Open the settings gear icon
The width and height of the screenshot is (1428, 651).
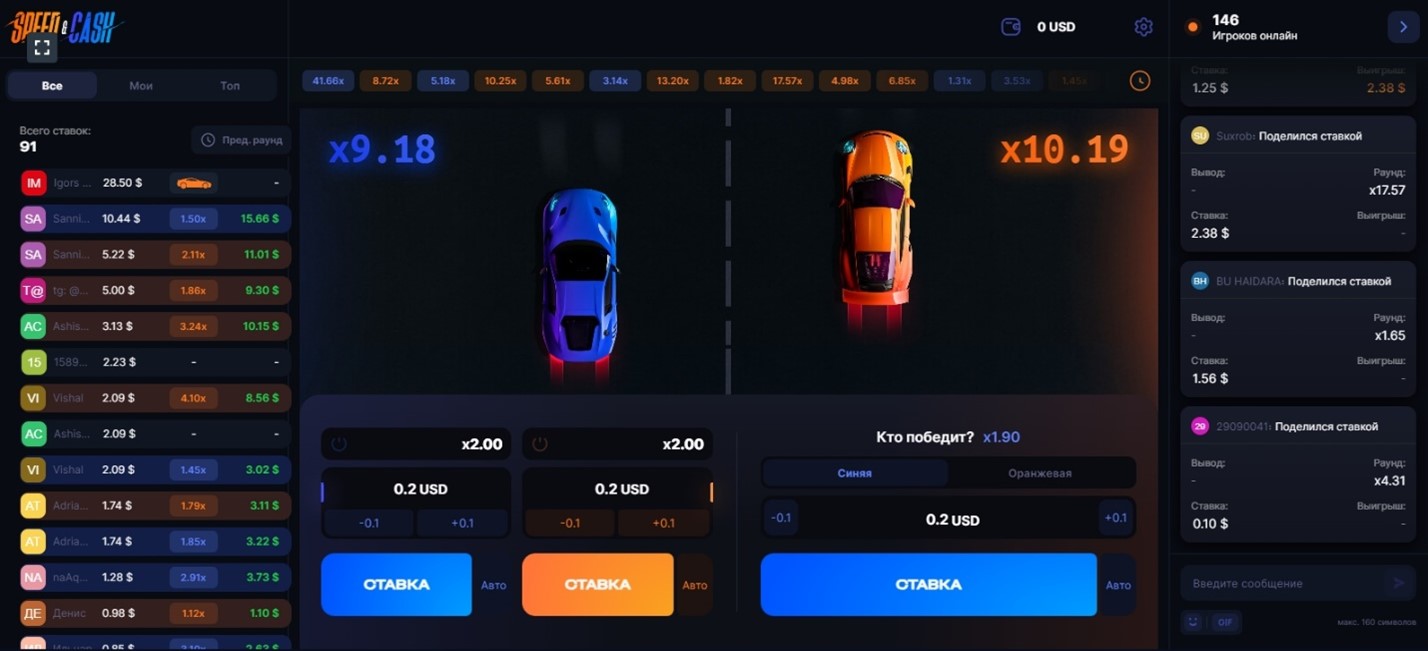(x=1143, y=27)
